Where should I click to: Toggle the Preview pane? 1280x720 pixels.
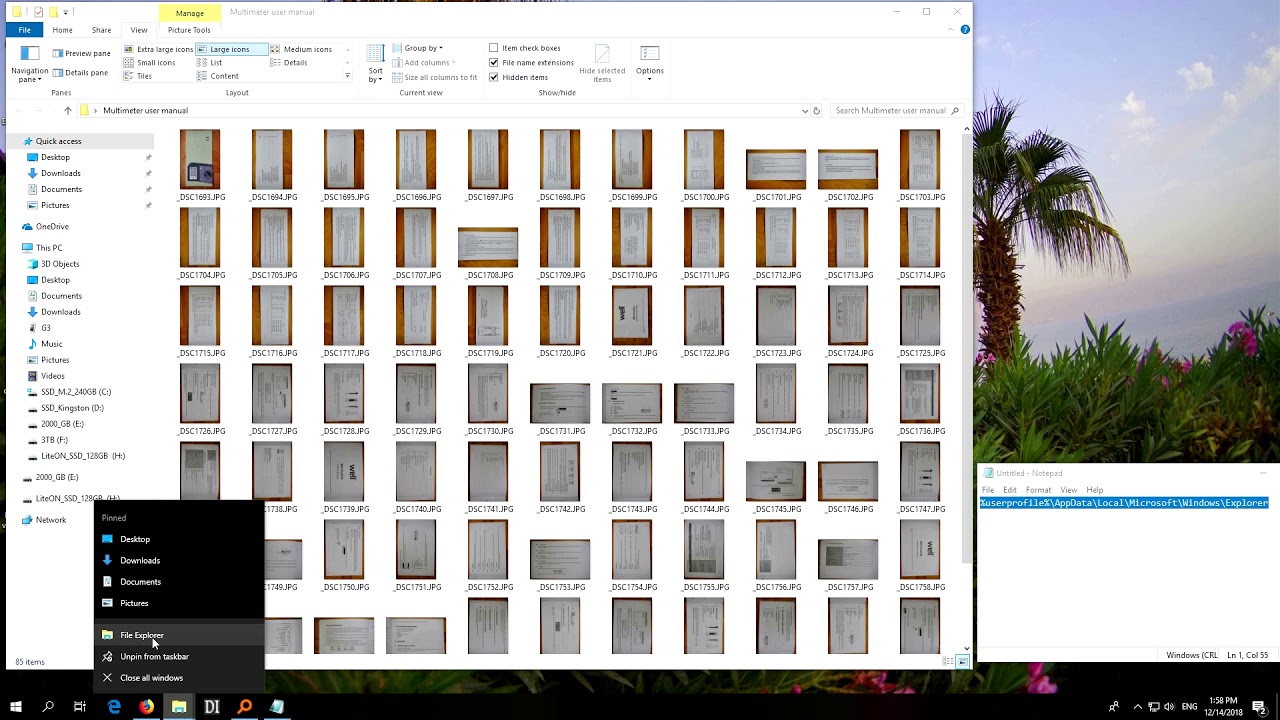click(x=81, y=53)
